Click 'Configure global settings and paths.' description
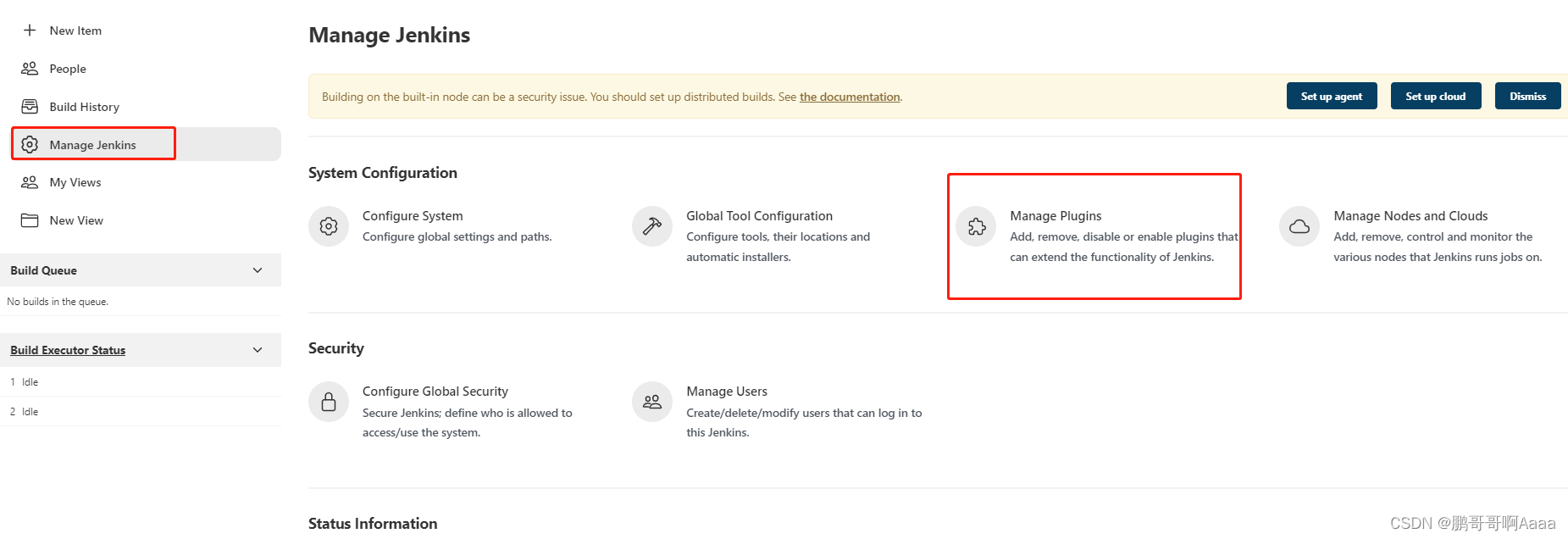 [x=457, y=236]
